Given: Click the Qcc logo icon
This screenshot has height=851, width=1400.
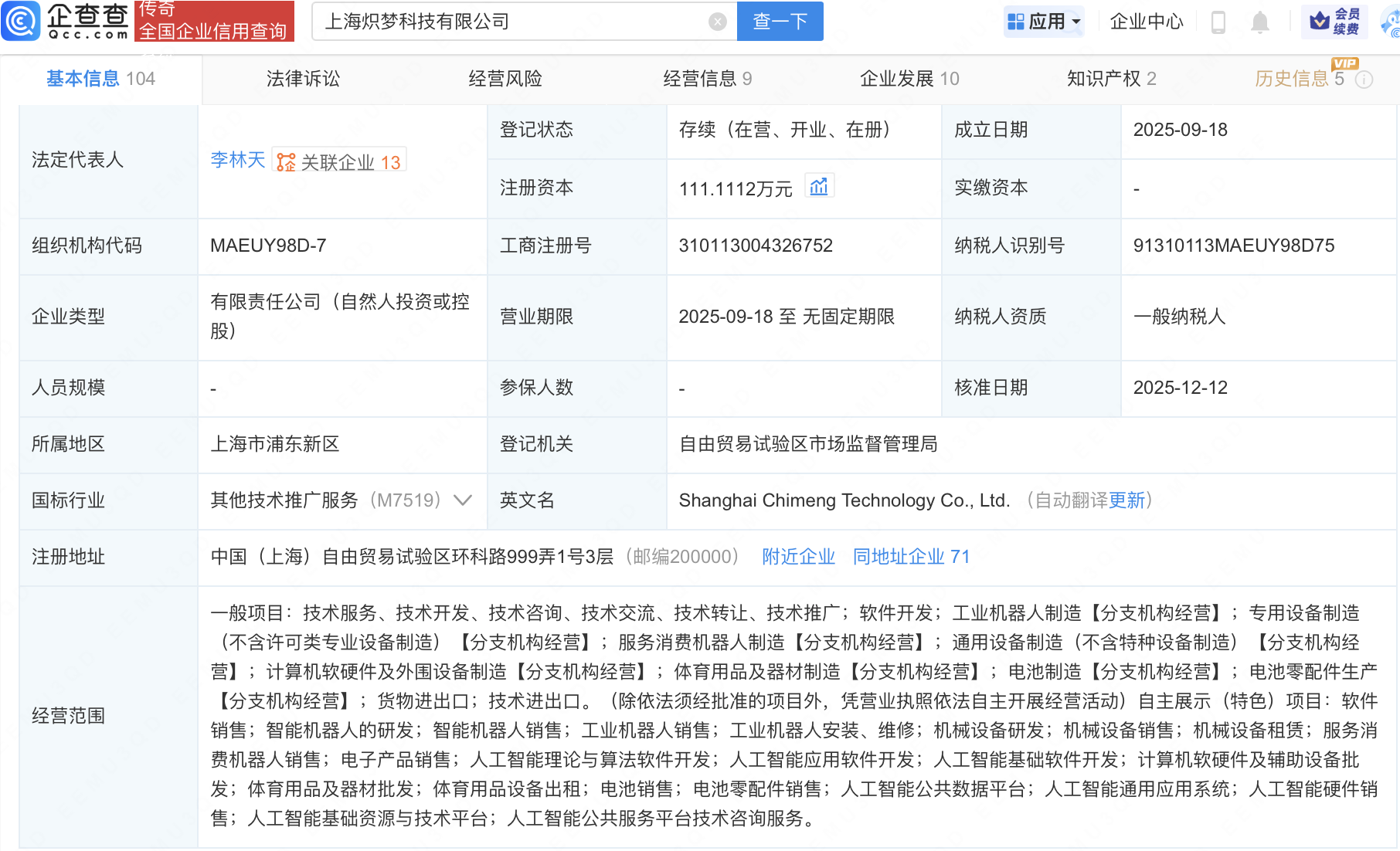Looking at the screenshot, I should (21, 21).
